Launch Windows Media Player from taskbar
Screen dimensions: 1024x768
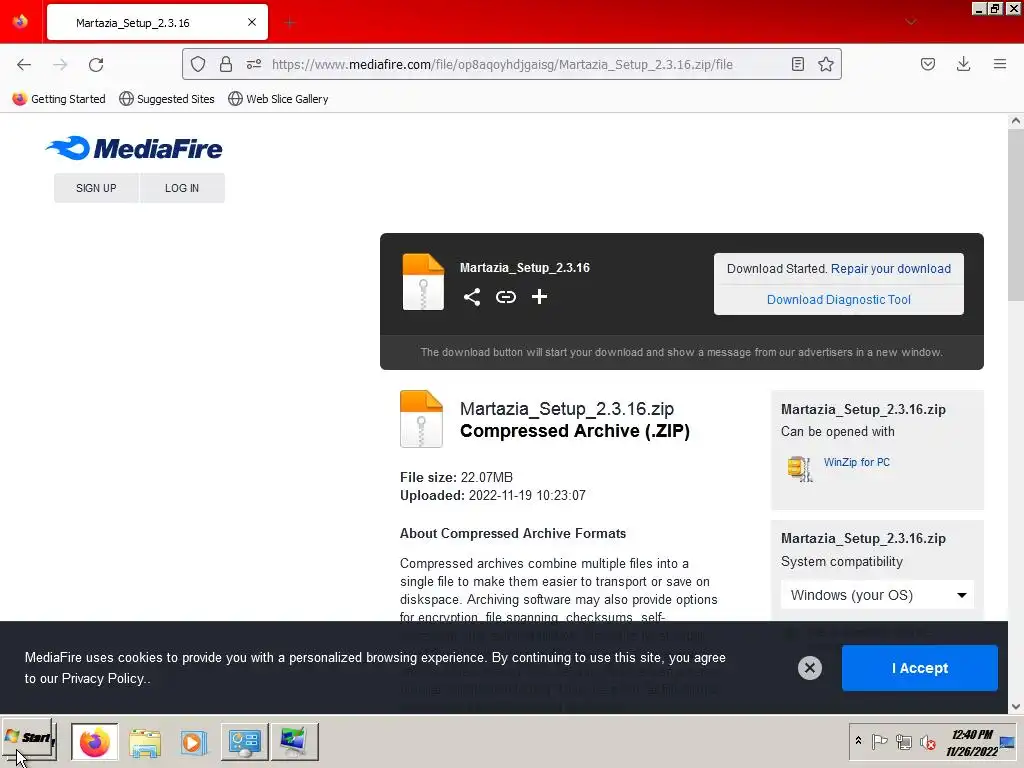(x=193, y=742)
